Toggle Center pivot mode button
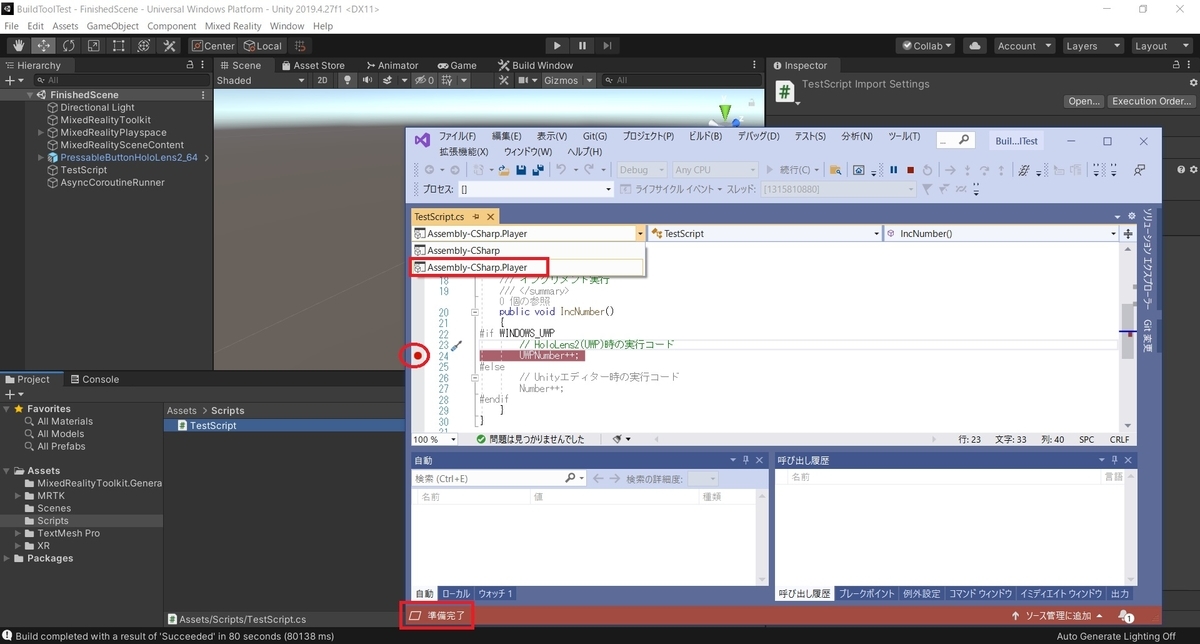1200x644 pixels. 213,46
